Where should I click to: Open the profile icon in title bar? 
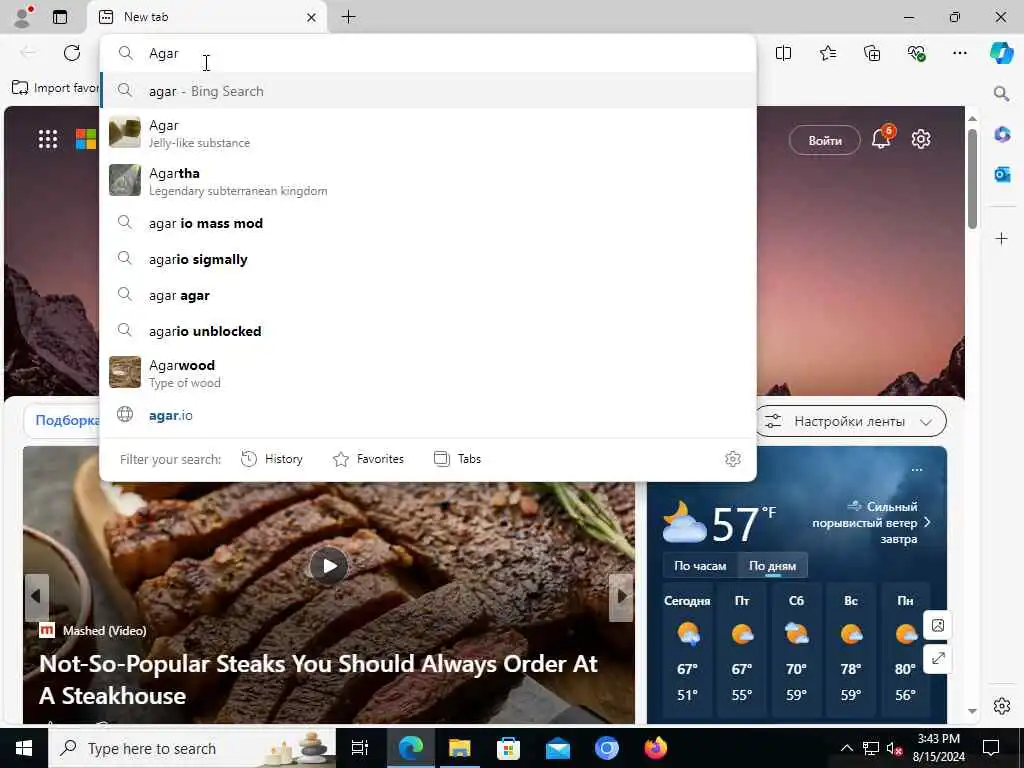click(23, 16)
